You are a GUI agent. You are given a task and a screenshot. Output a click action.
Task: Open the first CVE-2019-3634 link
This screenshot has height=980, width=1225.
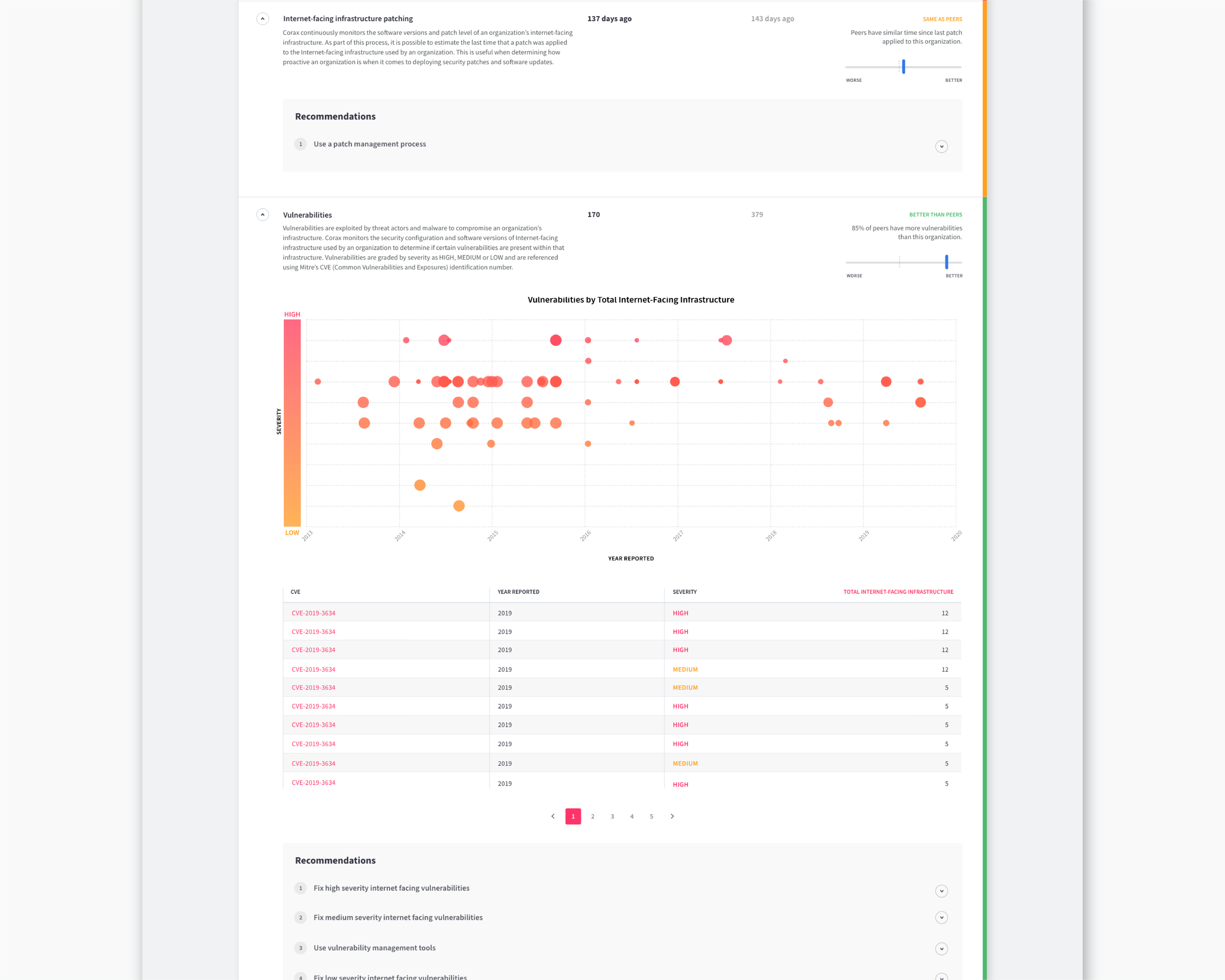pyautogui.click(x=313, y=613)
